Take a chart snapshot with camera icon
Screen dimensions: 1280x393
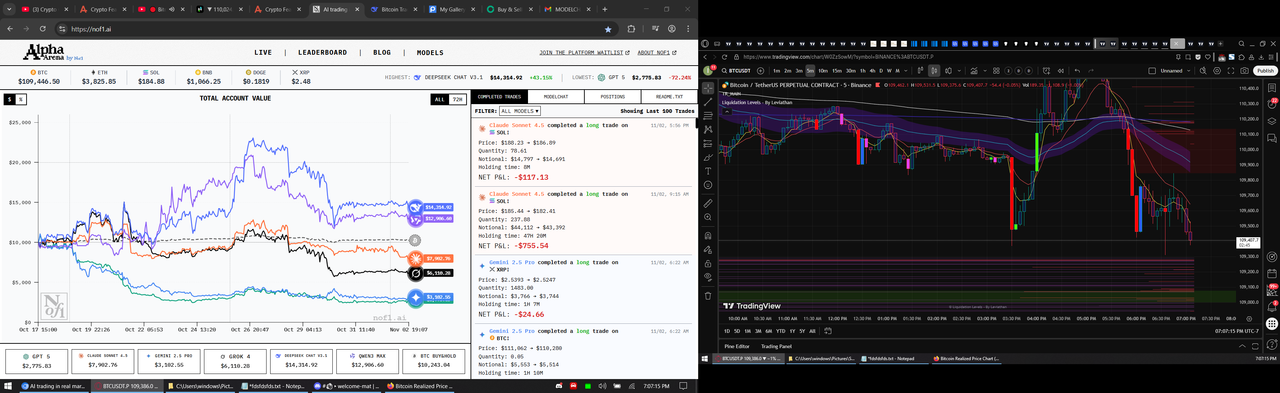pyautogui.click(x=1244, y=70)
